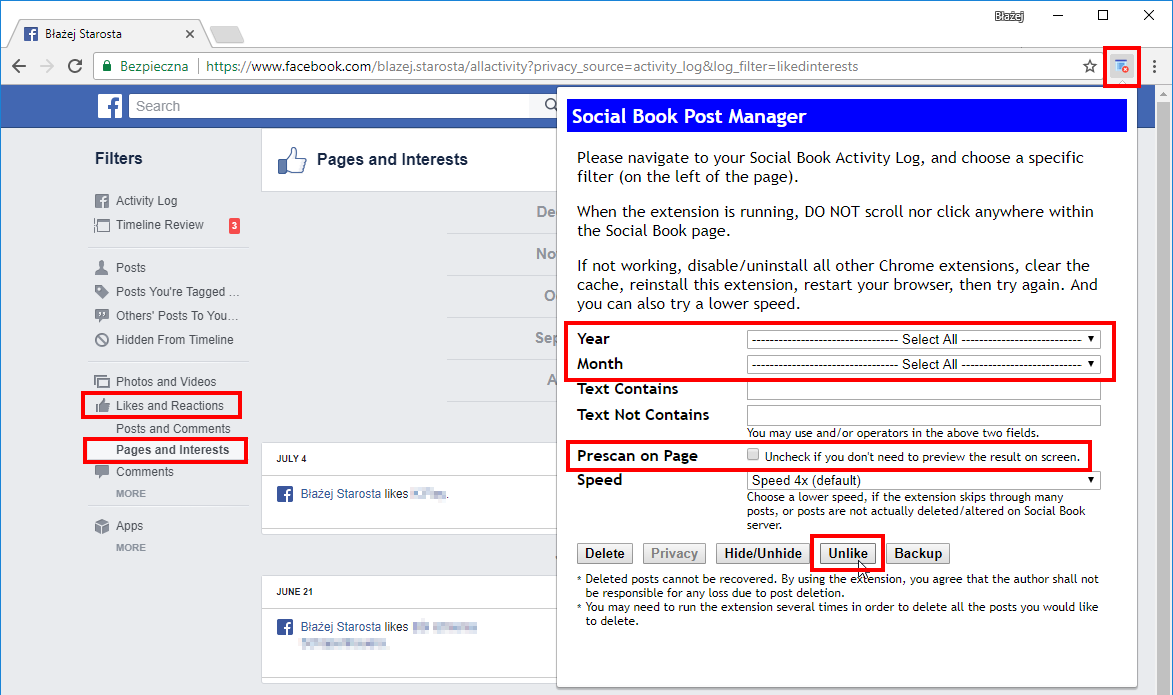Image resolution: width=1173 pixels, height=695 pixels.
Task: Click the Posts person icon
Action: click(102, 267)
